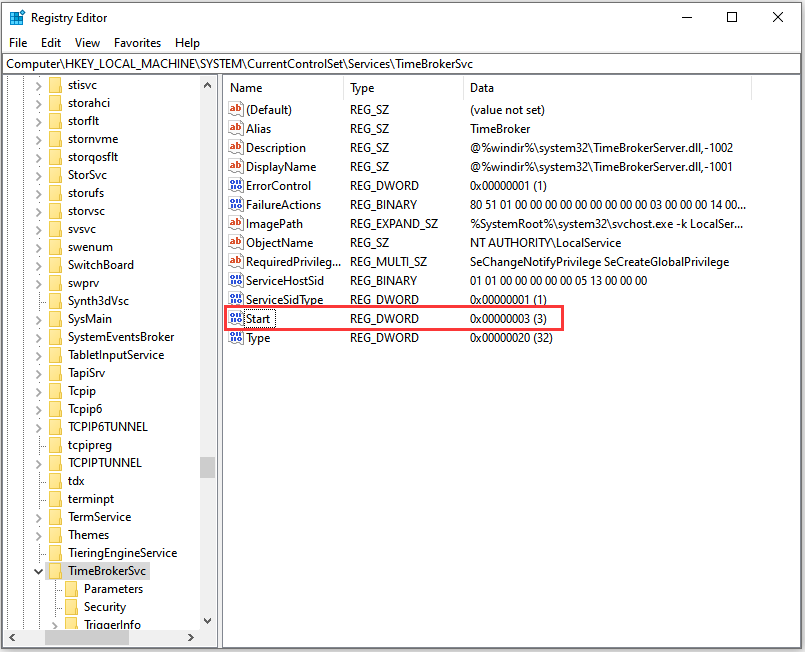Screen dimensions: 805x652
Task: Collapse the TimeBrokerSvc key
Action: pyautogui.click(x=39, y=571)
